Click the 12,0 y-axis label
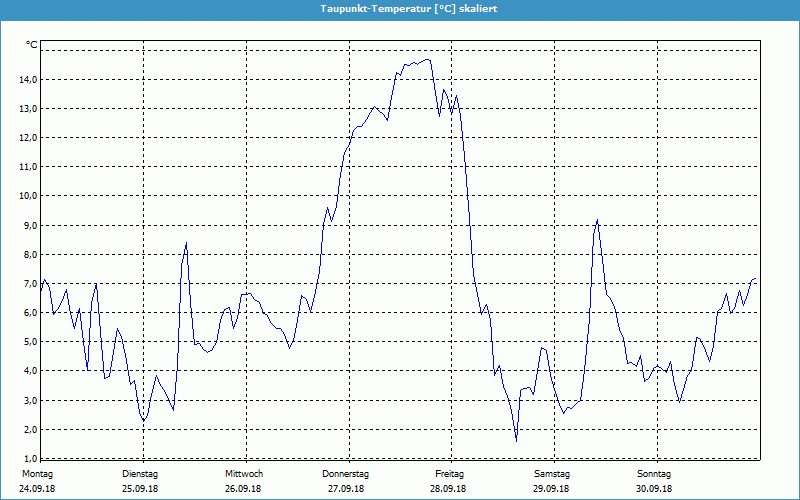 [x=28, y=138]
